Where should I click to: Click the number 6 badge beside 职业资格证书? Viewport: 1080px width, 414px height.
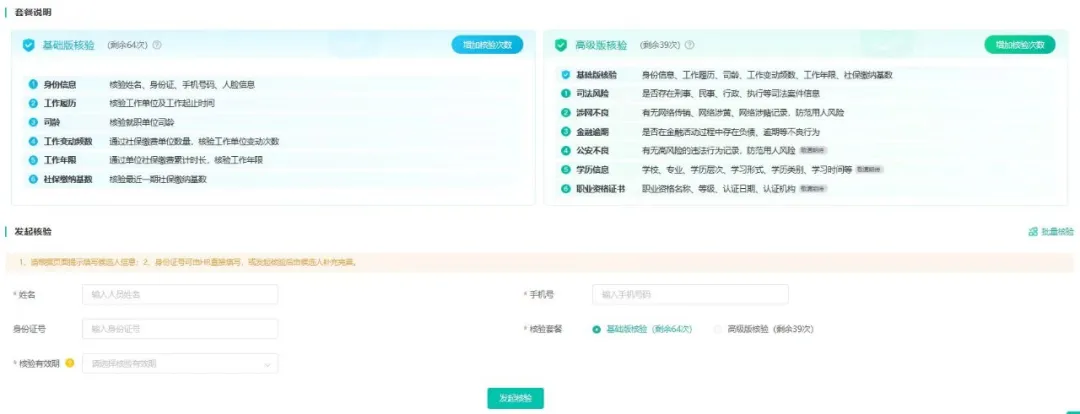point(566,188)
